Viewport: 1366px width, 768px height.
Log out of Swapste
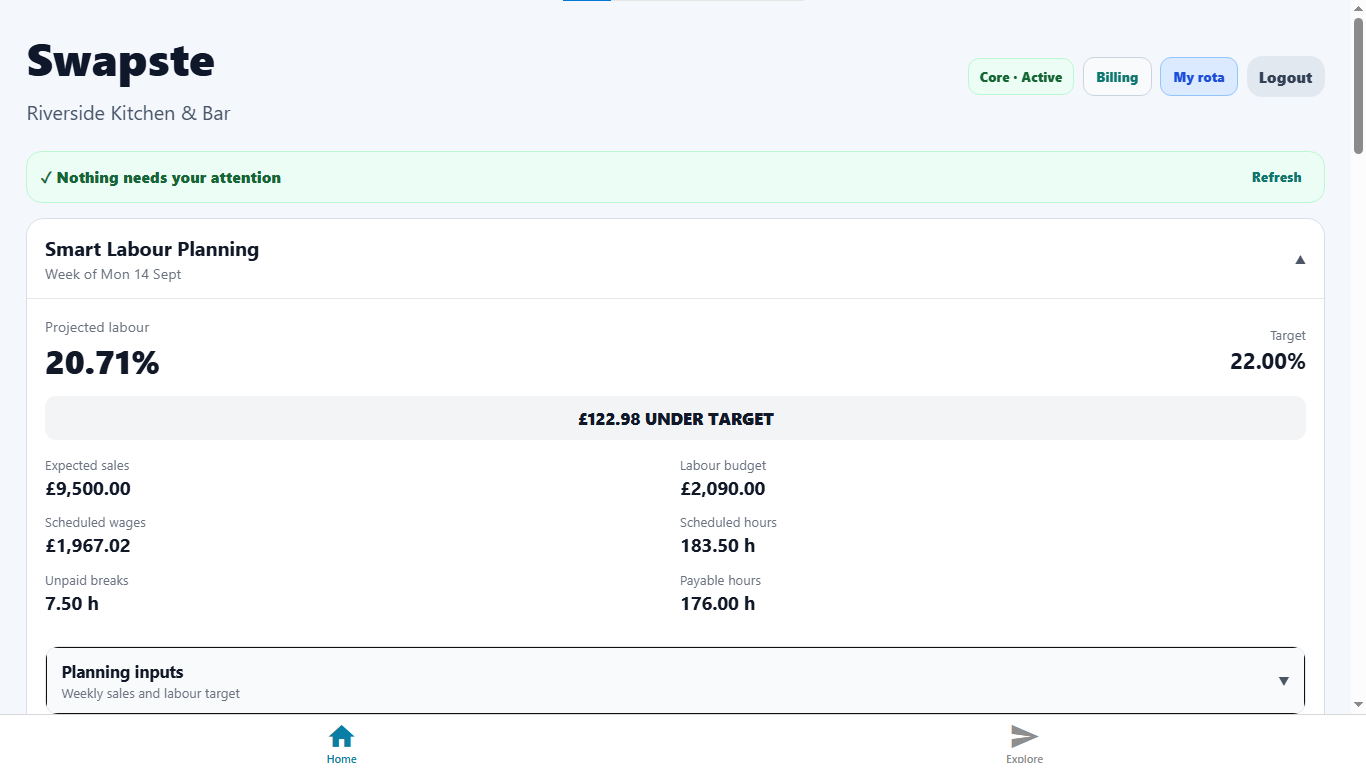1285,77
